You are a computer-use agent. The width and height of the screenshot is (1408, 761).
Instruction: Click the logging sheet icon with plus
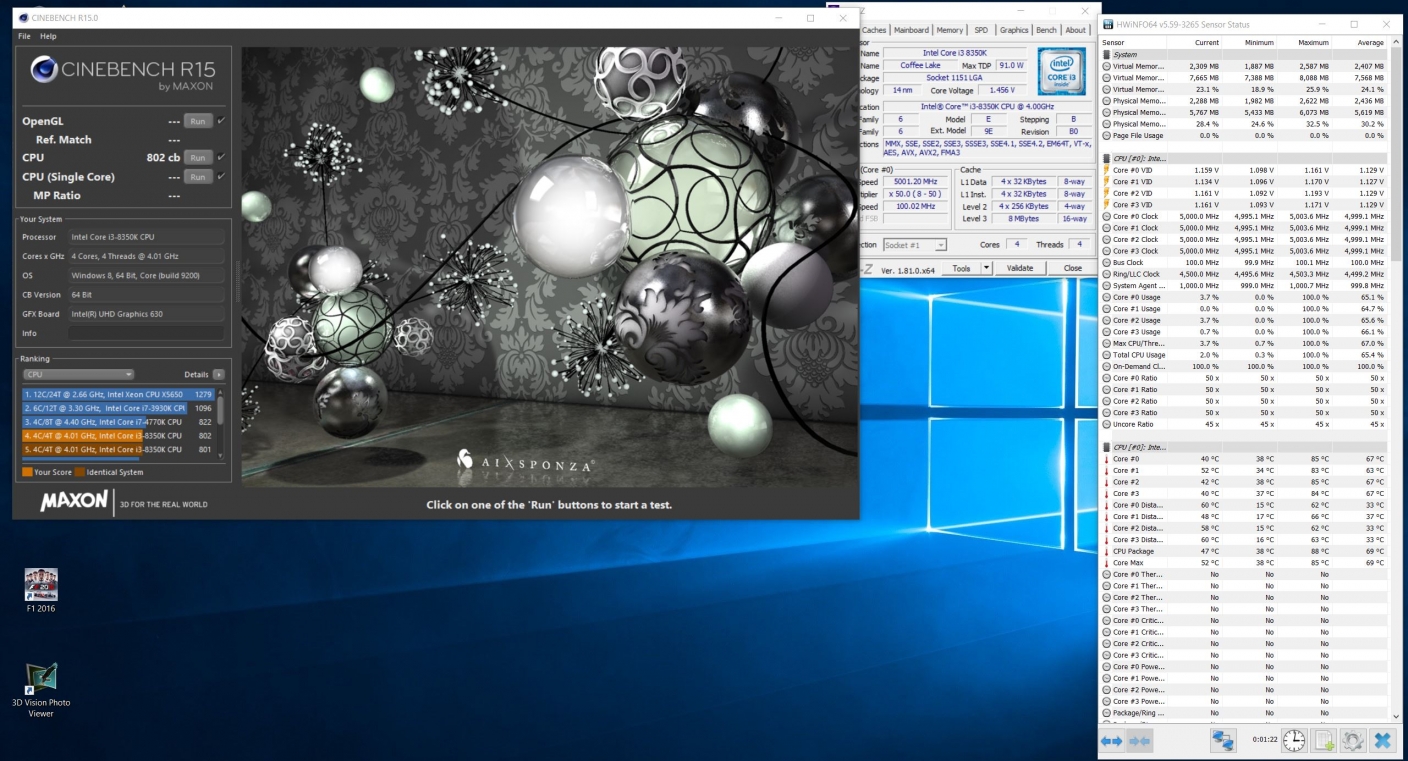[x=1324, y=741]
